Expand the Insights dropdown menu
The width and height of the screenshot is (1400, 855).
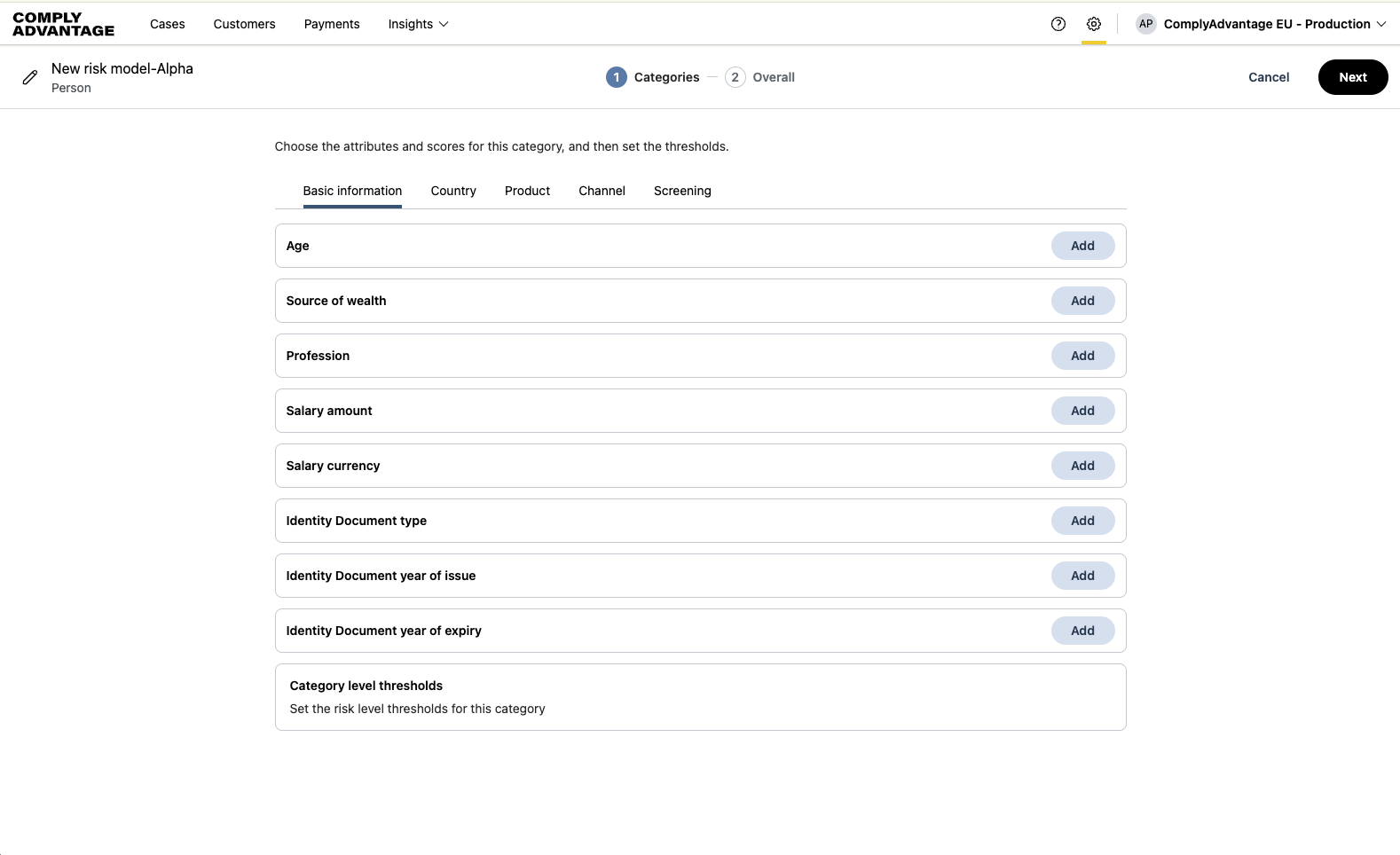pyautogui.click(x=418, y=24)
